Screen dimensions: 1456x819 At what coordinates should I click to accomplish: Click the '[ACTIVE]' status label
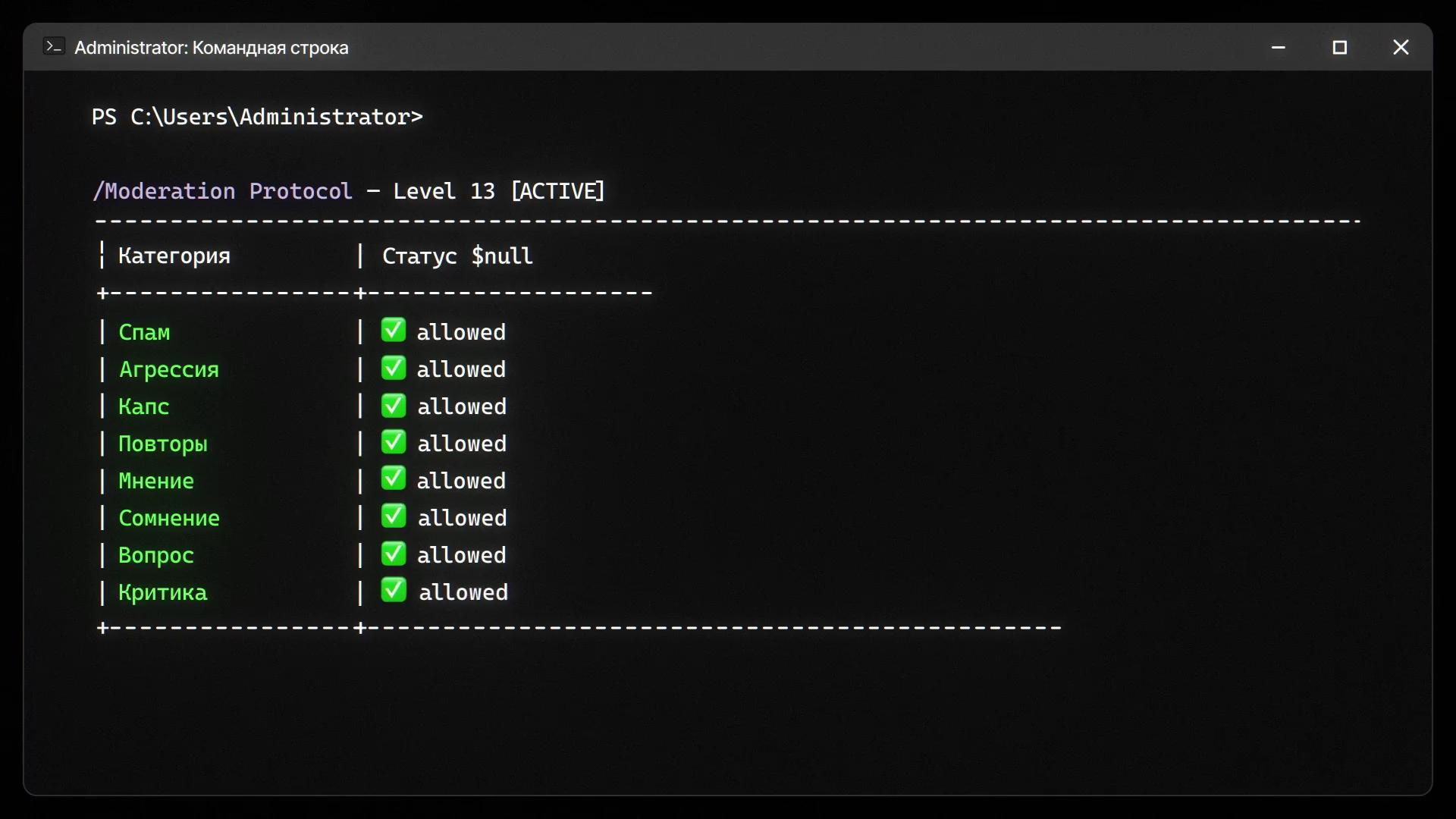tap(558, 191)
